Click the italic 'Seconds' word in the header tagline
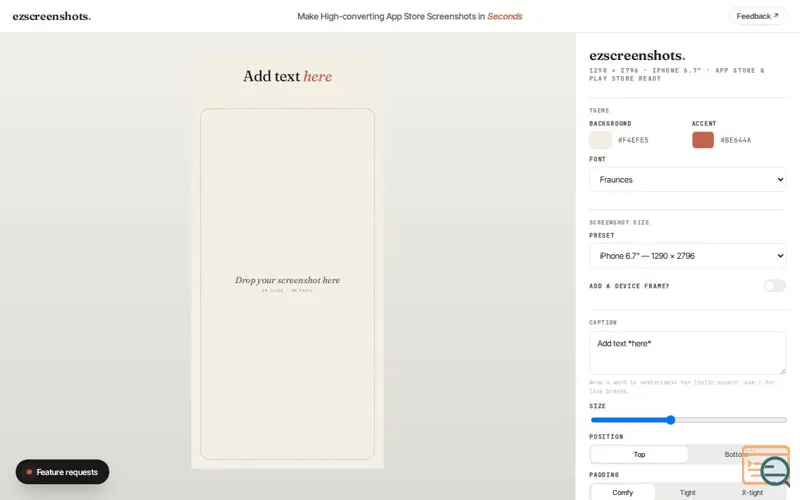 505,16
